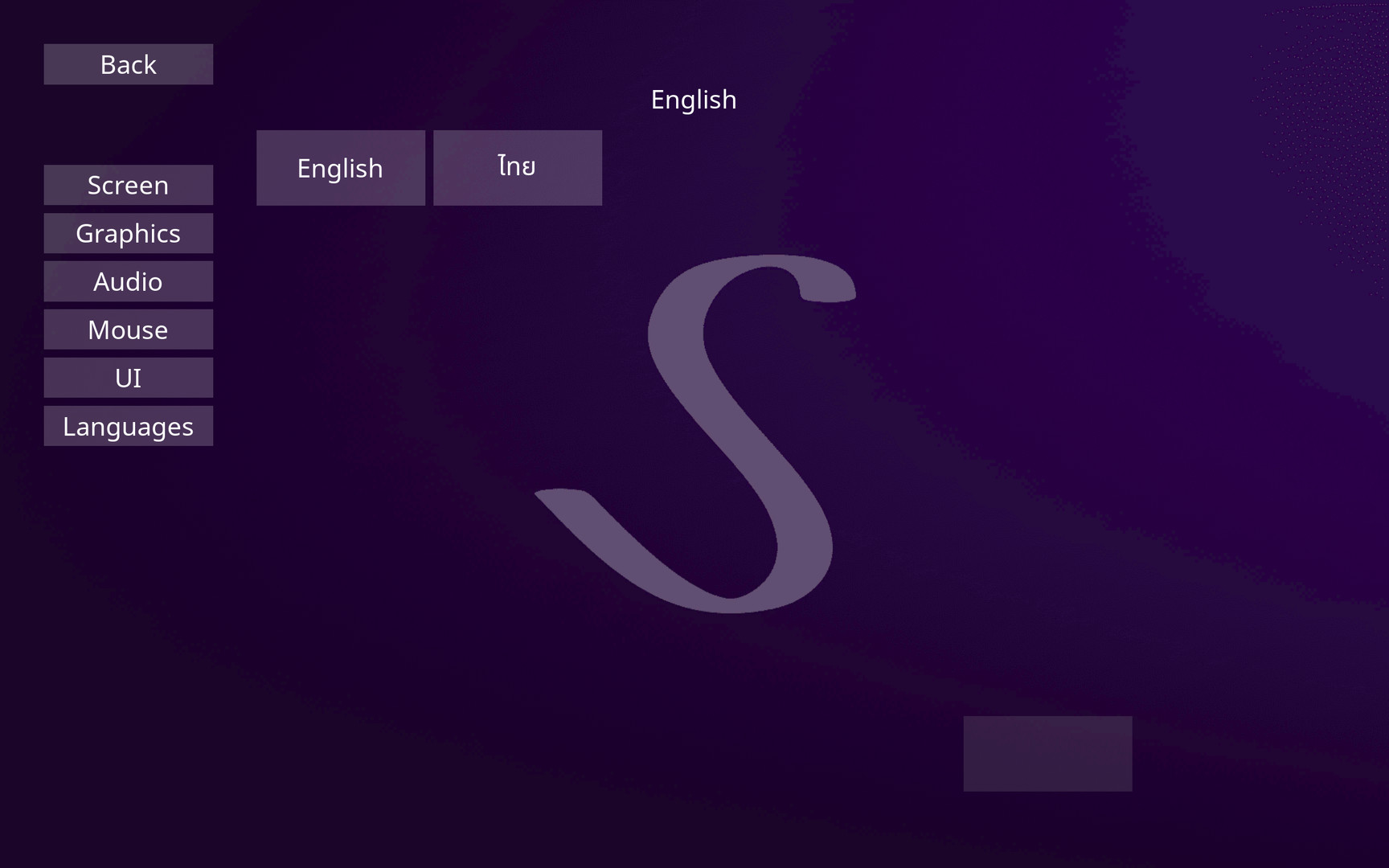Viewport: 1389px width, 868px height.
Task: Set the game language to English
Action: tap(341, 168)
